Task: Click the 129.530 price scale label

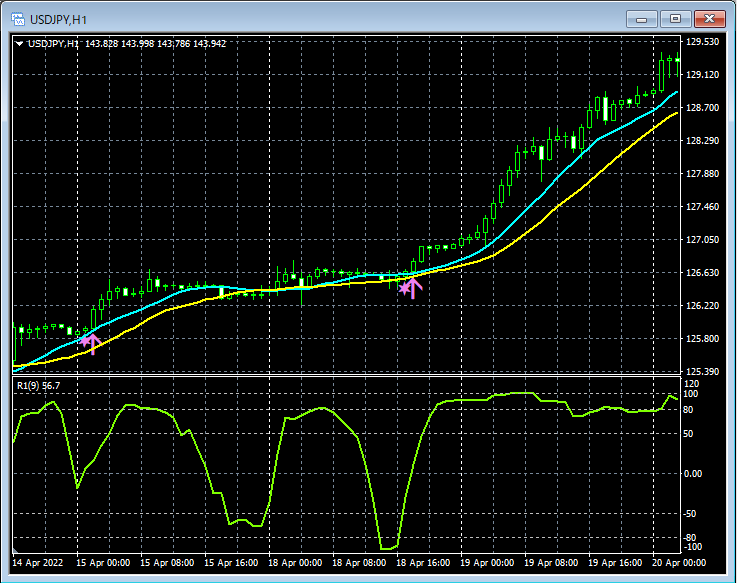Action: (702, 42)
